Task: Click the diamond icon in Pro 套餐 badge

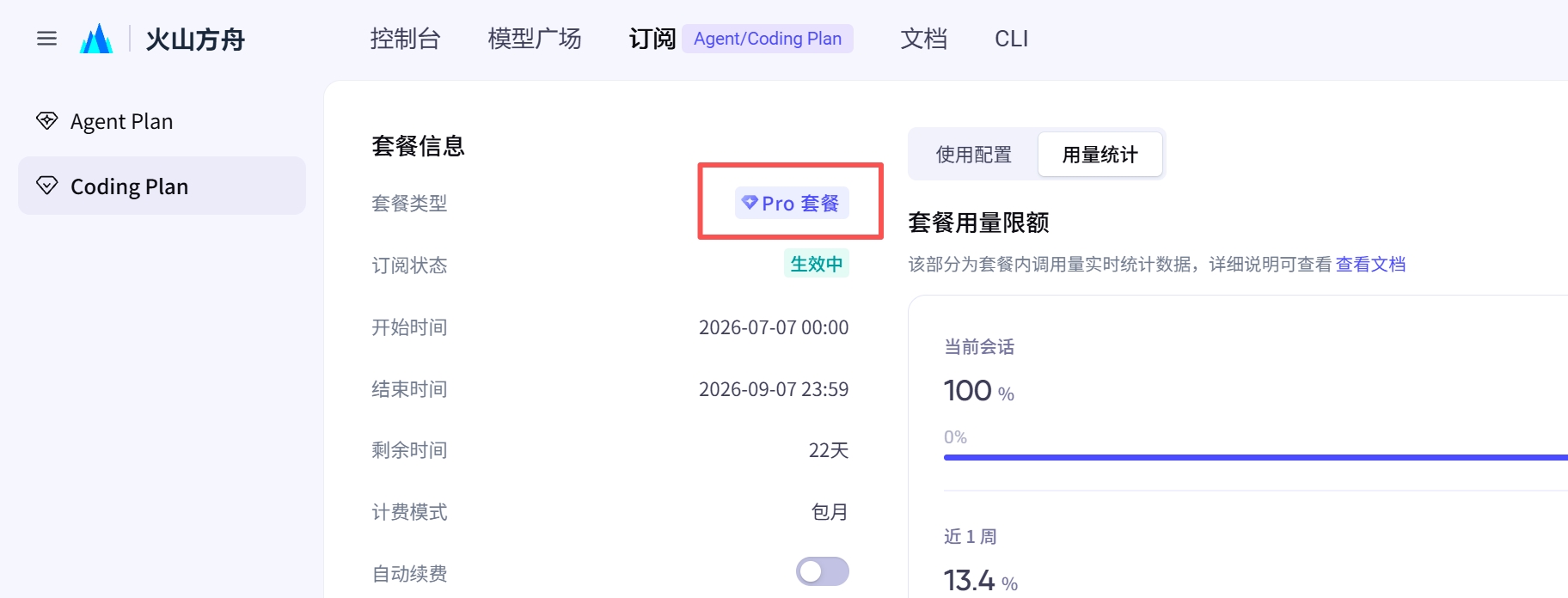Action: click(x=750, y=203)
